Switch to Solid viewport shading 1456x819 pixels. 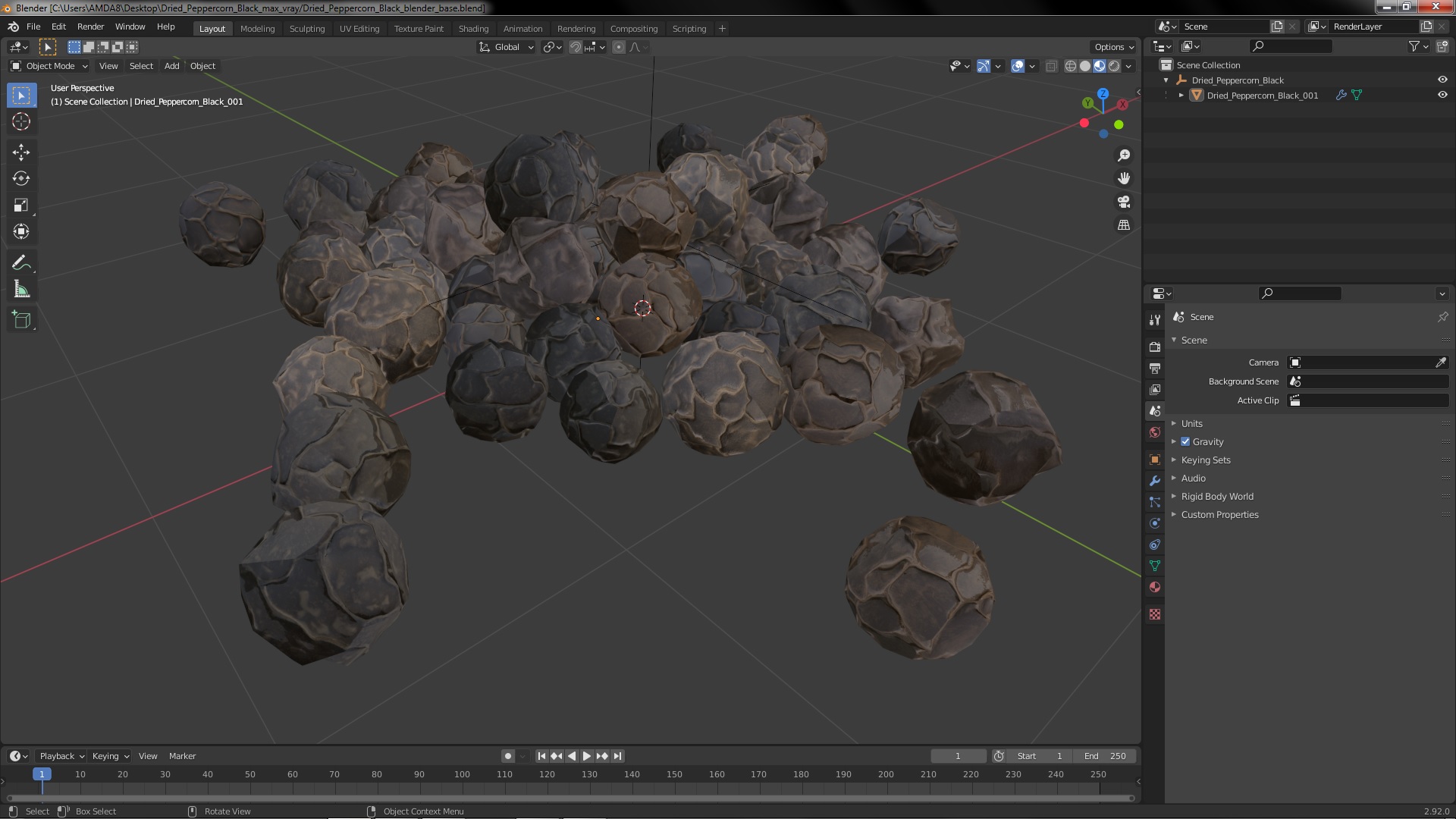1085,66
